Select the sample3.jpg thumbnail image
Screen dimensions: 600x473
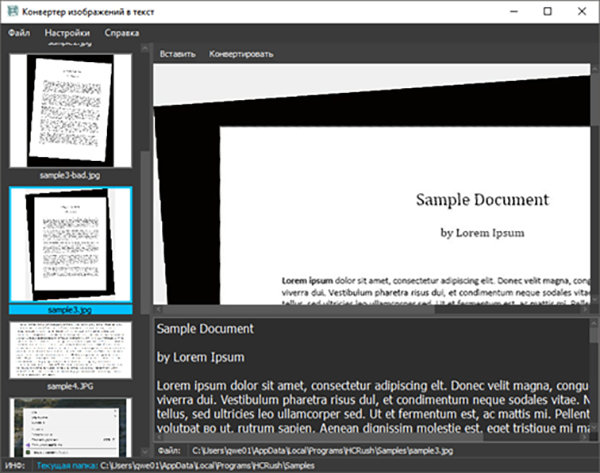click(x=71, y=245)
